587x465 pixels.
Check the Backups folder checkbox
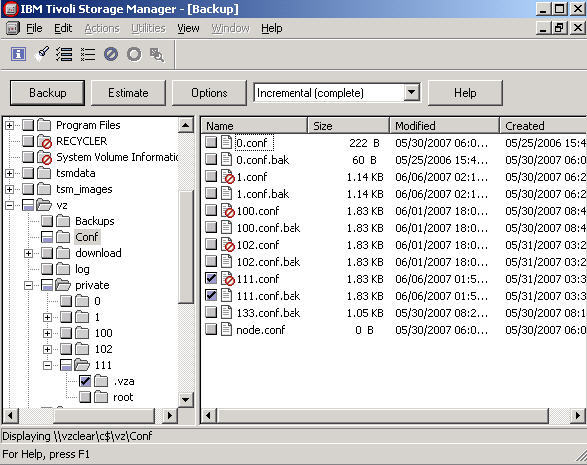47,221
